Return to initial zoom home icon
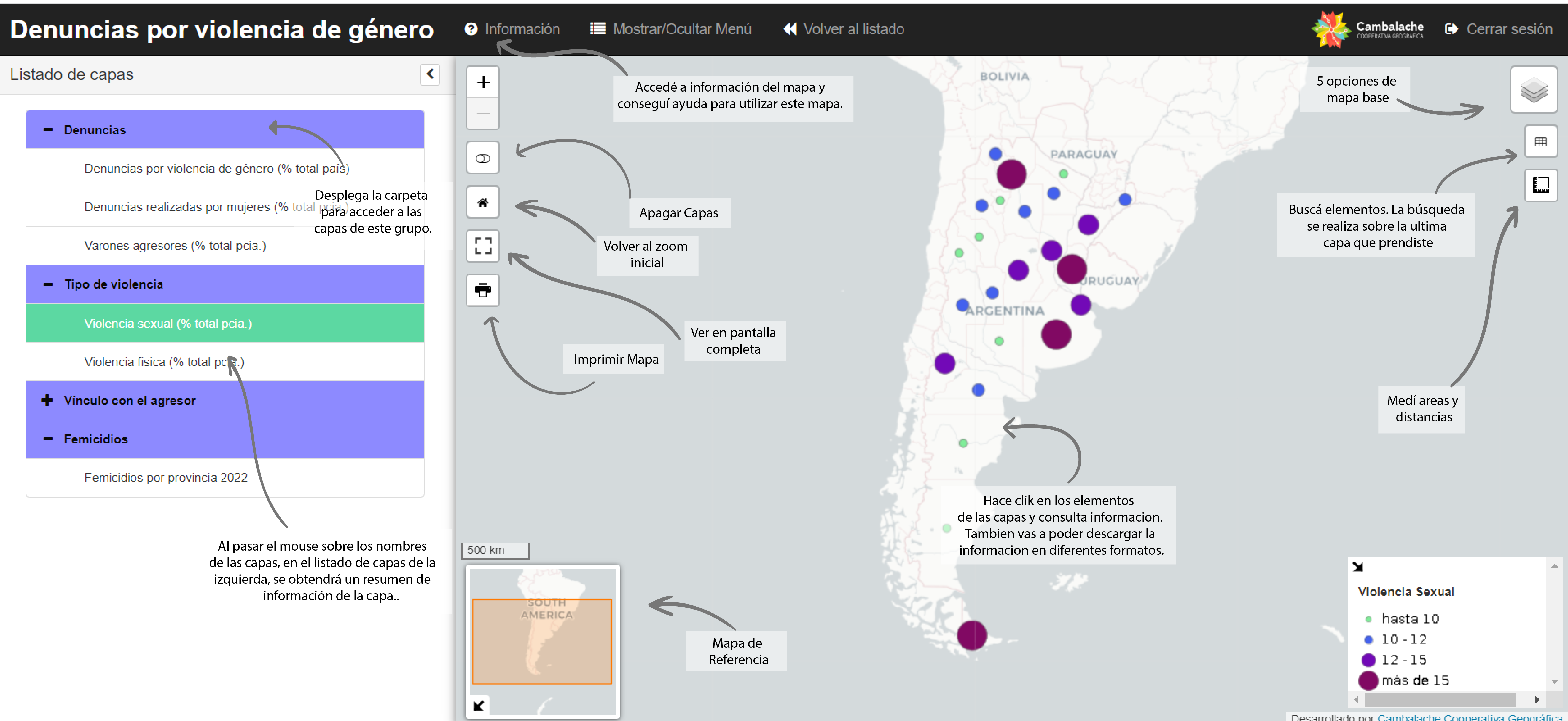 483,202
